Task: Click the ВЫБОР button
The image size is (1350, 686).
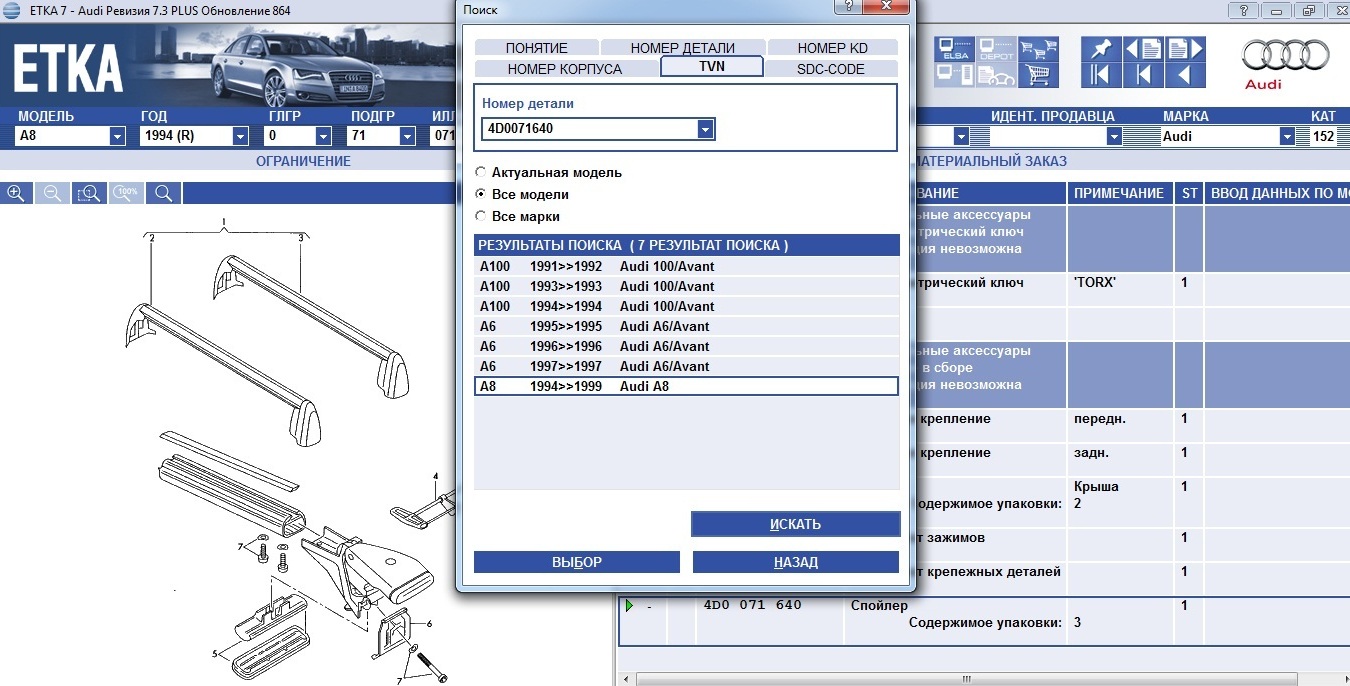Action: [x=576, y=562]
